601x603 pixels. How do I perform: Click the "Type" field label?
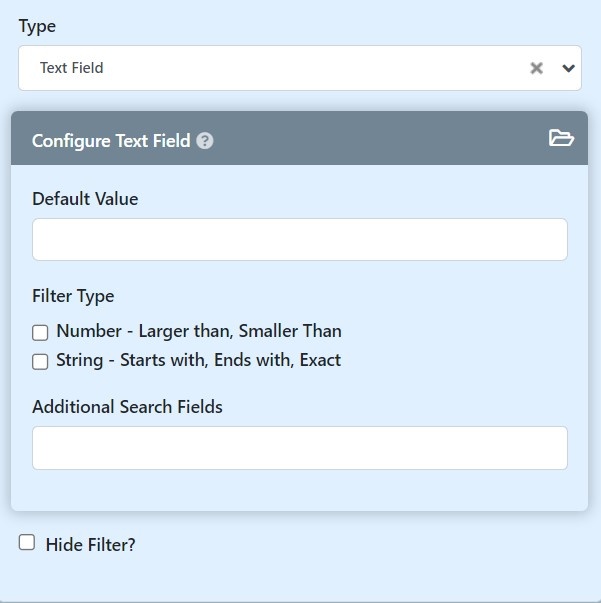tap(37, 26)
